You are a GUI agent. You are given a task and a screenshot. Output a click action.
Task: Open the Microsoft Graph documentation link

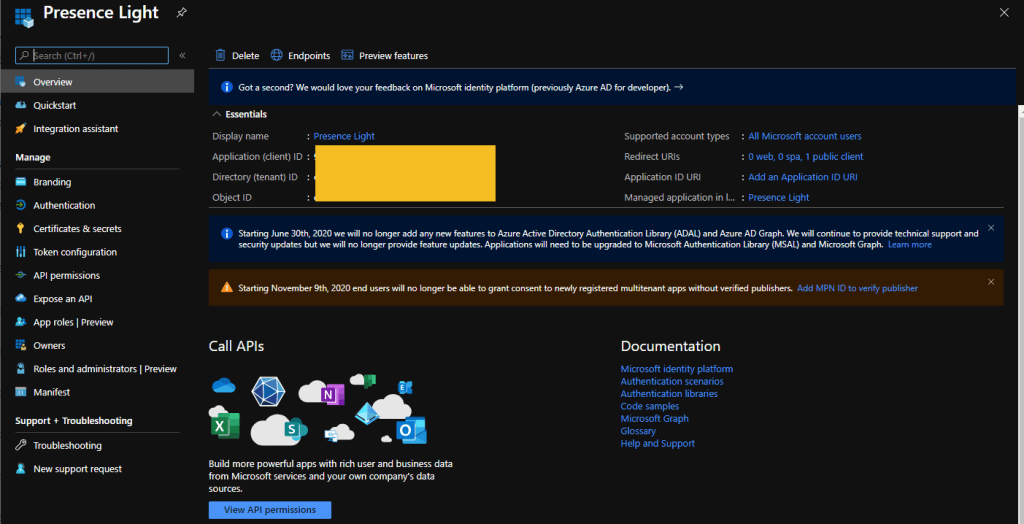pos(654,419)
